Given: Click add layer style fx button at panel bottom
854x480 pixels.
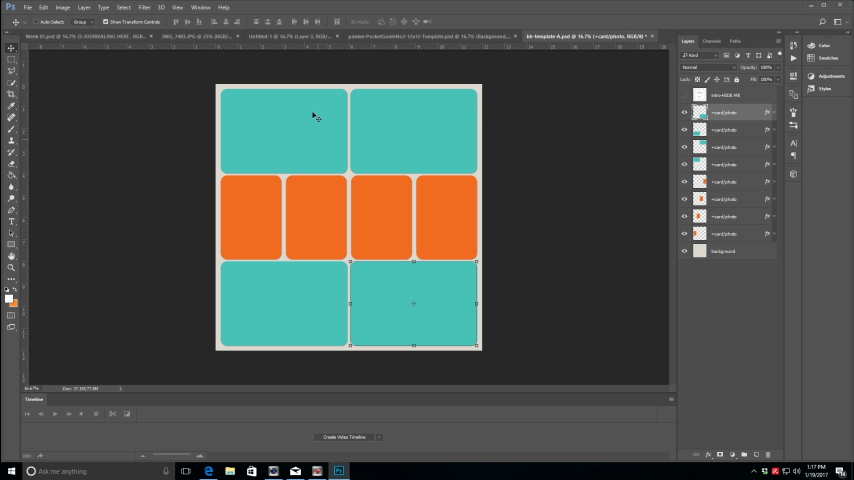Looking at the screenshot, I should click(x=708, y=454).
